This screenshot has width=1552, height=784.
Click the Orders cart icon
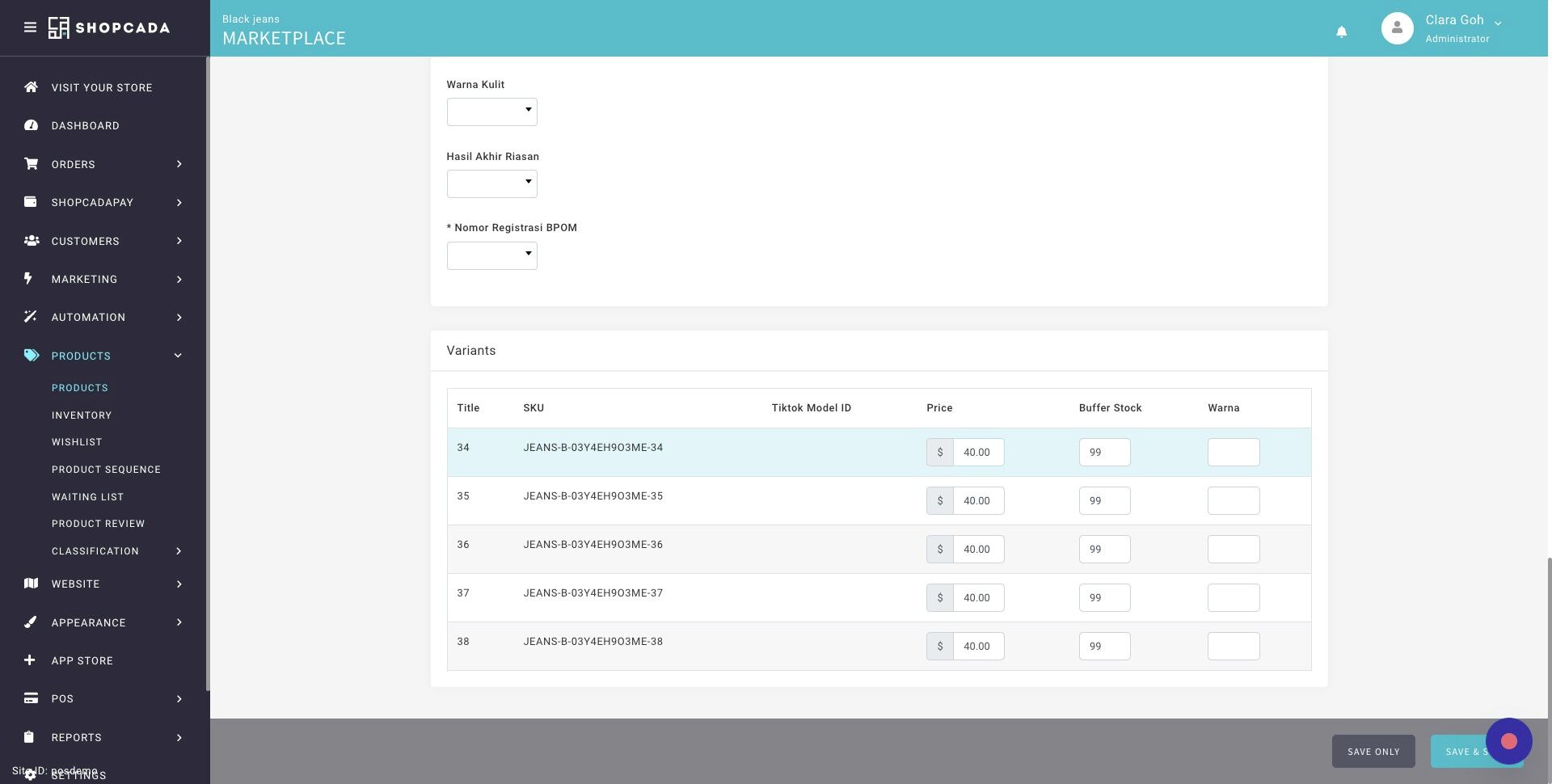pos(31,163)
